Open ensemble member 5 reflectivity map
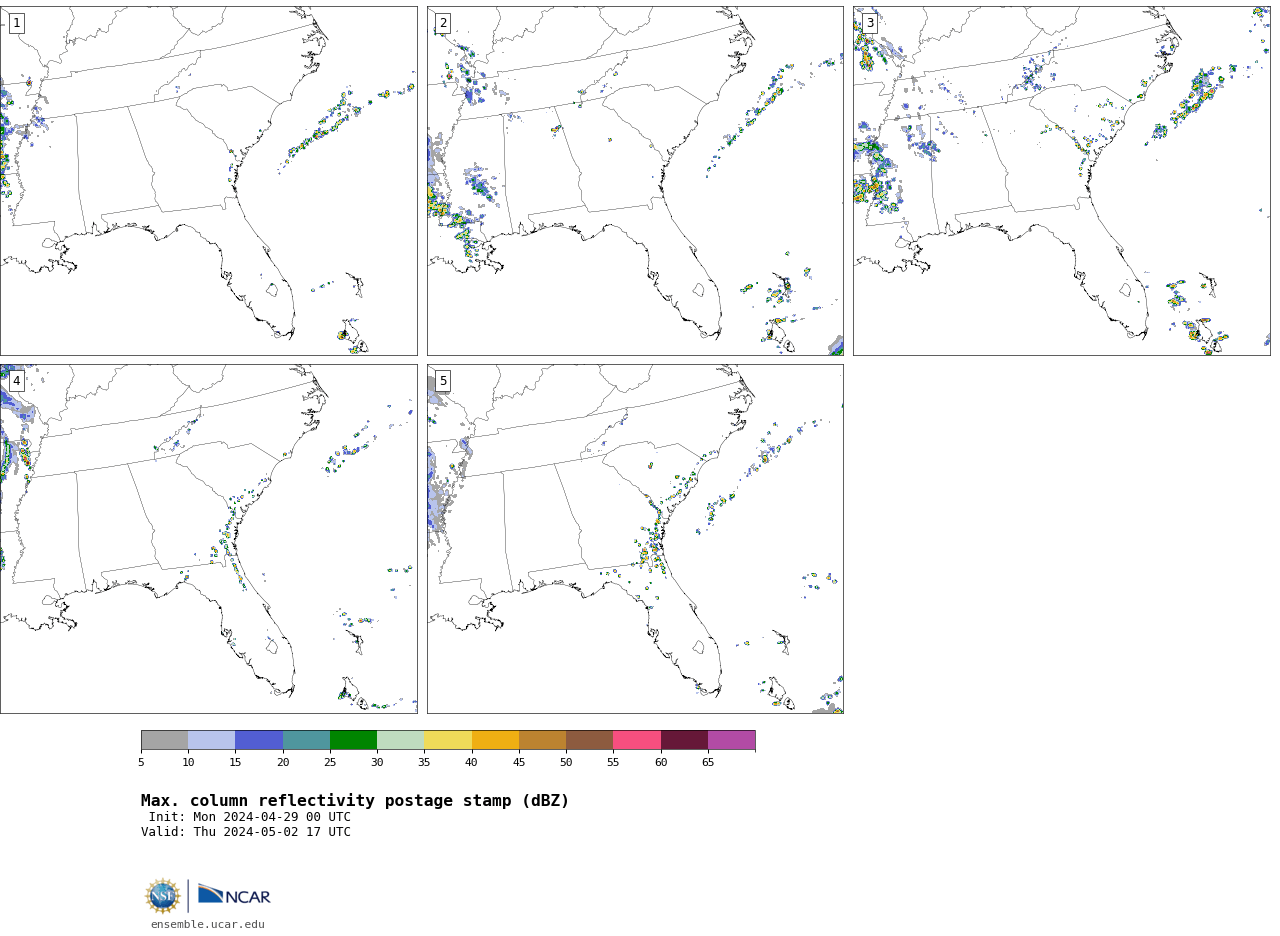This screenshot has width=1280, height=936. coord(635,539)
